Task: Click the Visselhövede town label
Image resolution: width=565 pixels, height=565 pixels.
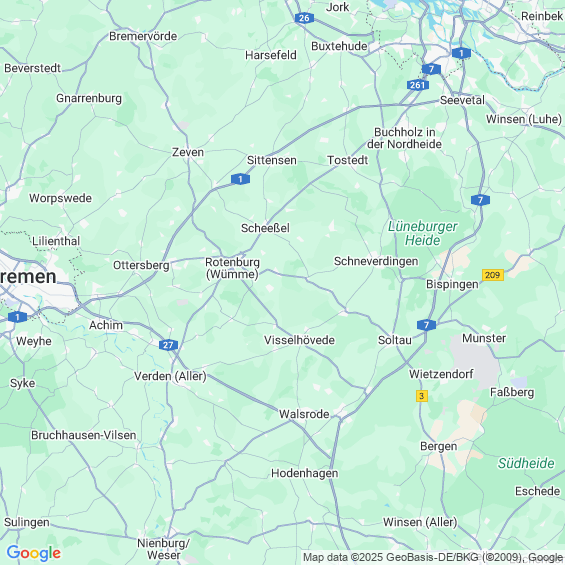Action: (x=299, y=340)
